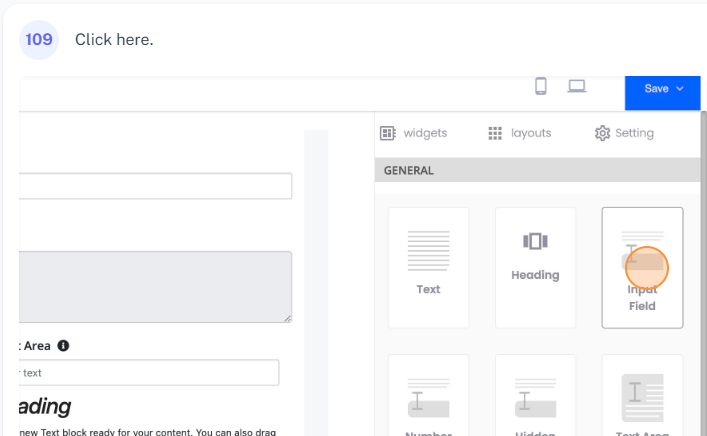Open the widgets tab
The width and height of the screenshot is (707, 436).
(414, 133)
